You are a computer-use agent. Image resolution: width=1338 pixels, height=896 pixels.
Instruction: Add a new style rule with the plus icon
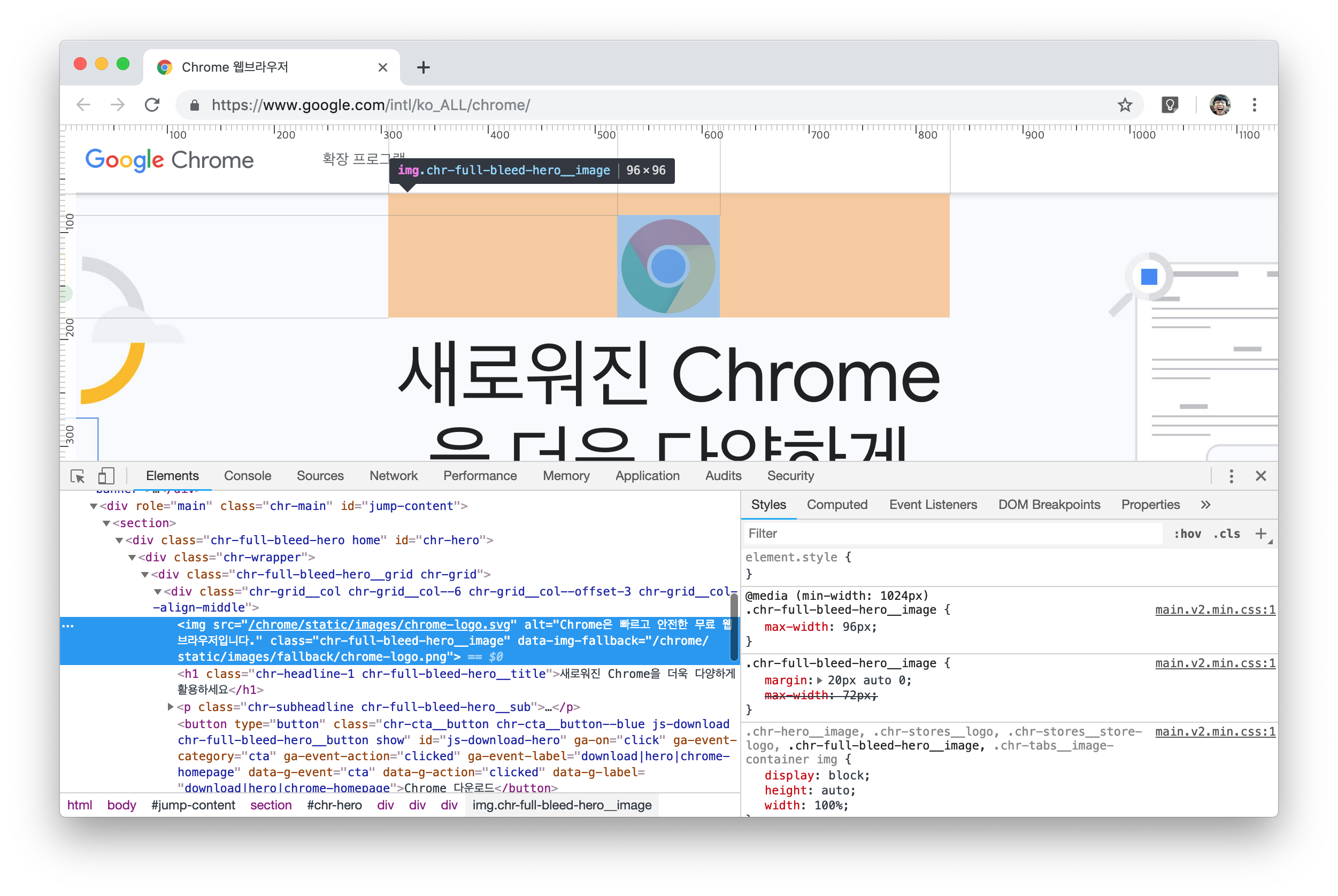(1260, 534)
